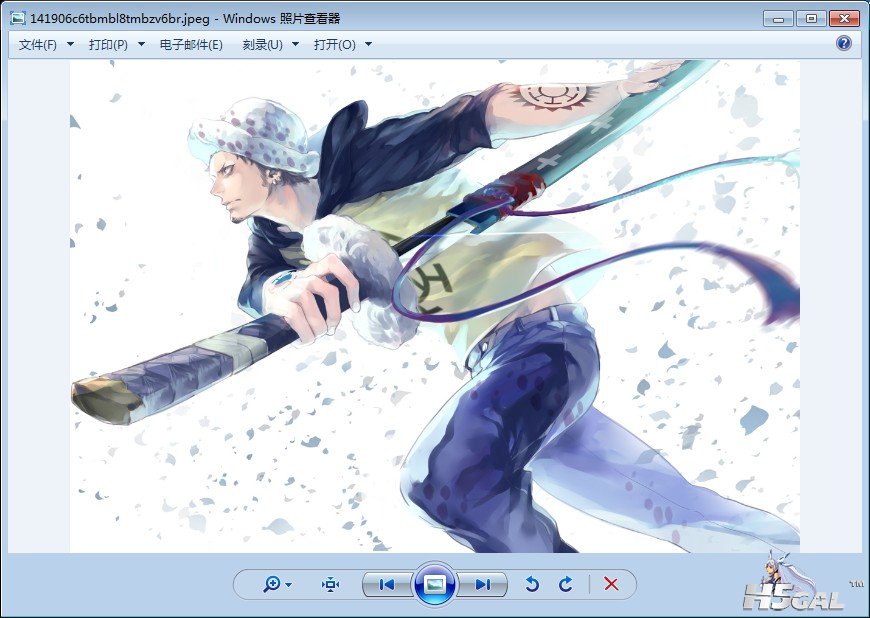870x618 pixels.
Task: Open the 刻录(U) menu
Action: (262, 44)
